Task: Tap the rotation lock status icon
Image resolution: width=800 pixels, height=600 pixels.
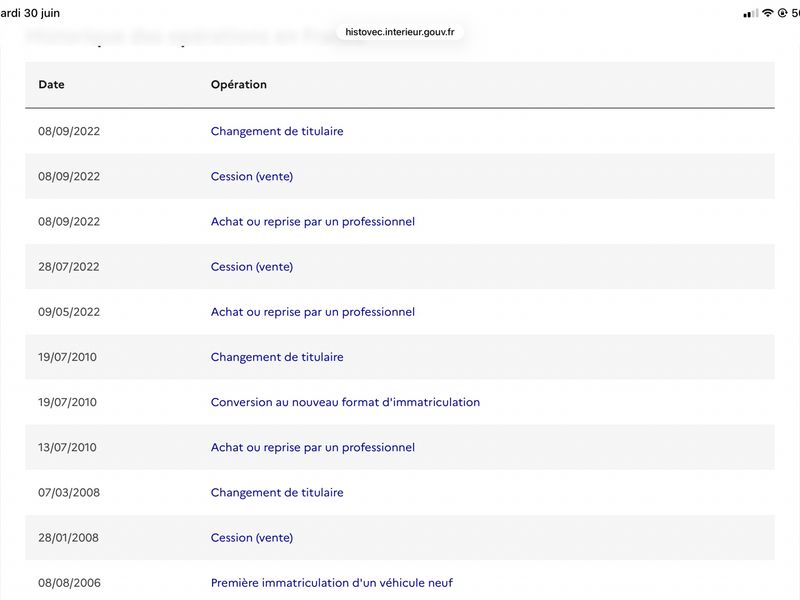Action: (x=782, y=13)
